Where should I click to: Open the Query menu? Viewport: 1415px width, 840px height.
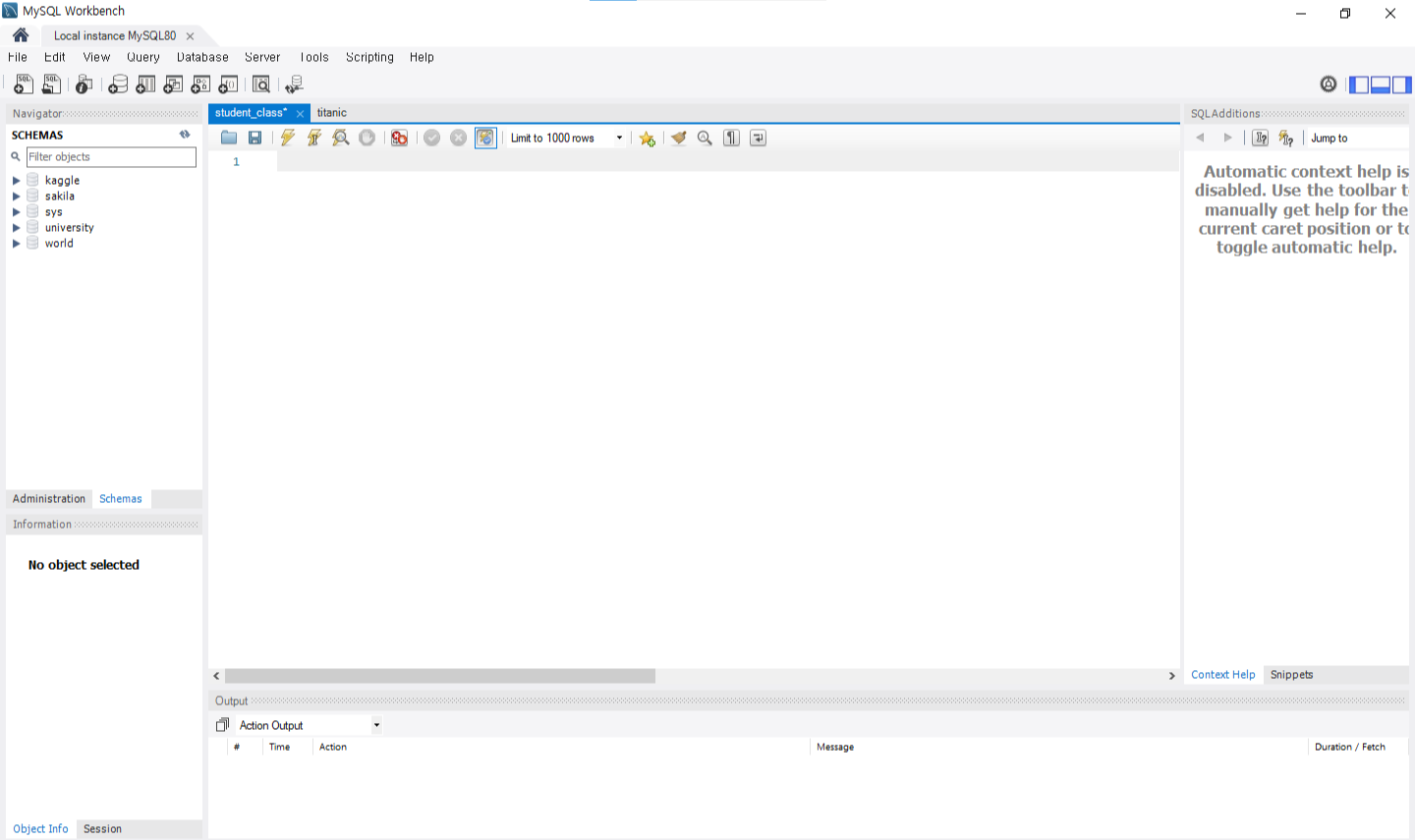(x=143, y=57)
